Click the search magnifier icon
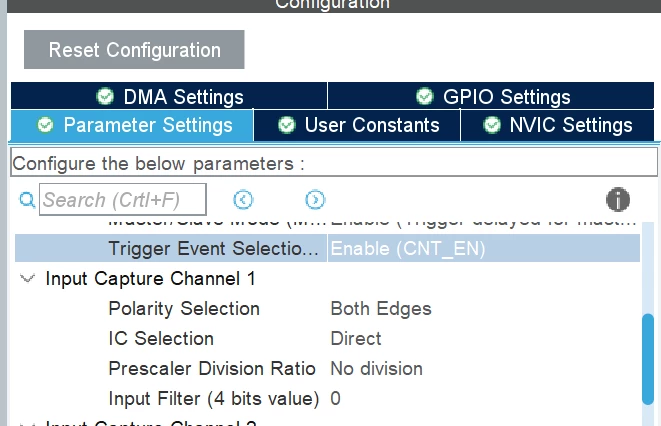661x426 pixels. point(27,200)
